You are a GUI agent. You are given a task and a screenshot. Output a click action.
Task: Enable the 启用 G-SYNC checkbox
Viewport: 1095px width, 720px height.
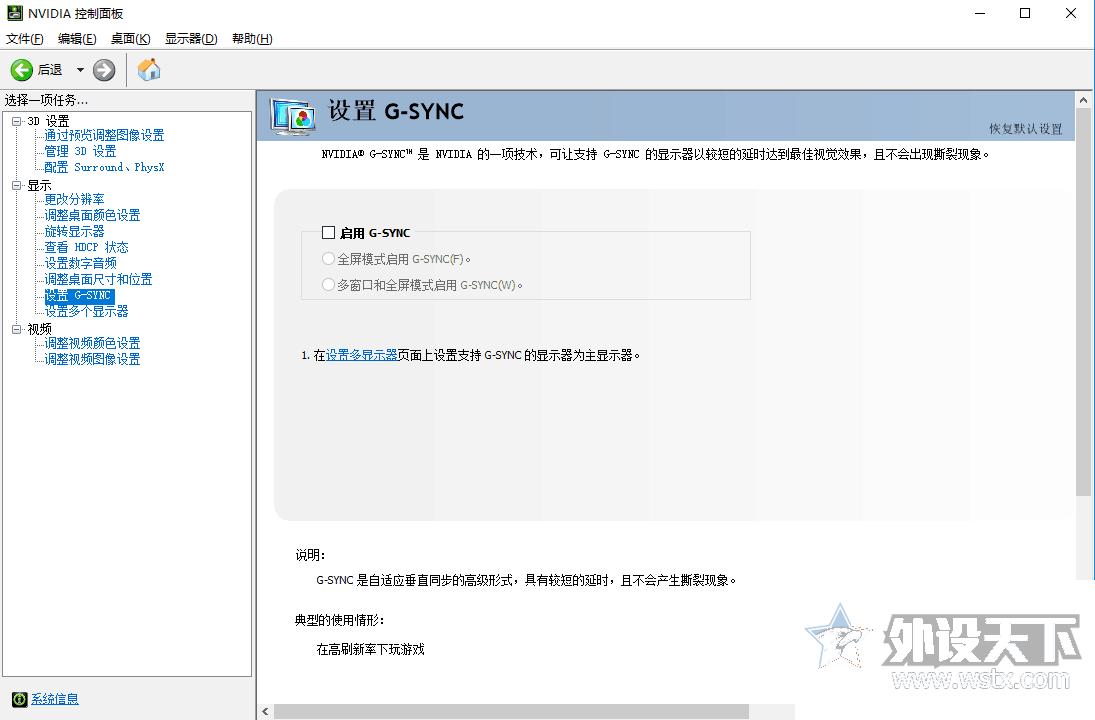pyautogui.click(x=328, y=232)
